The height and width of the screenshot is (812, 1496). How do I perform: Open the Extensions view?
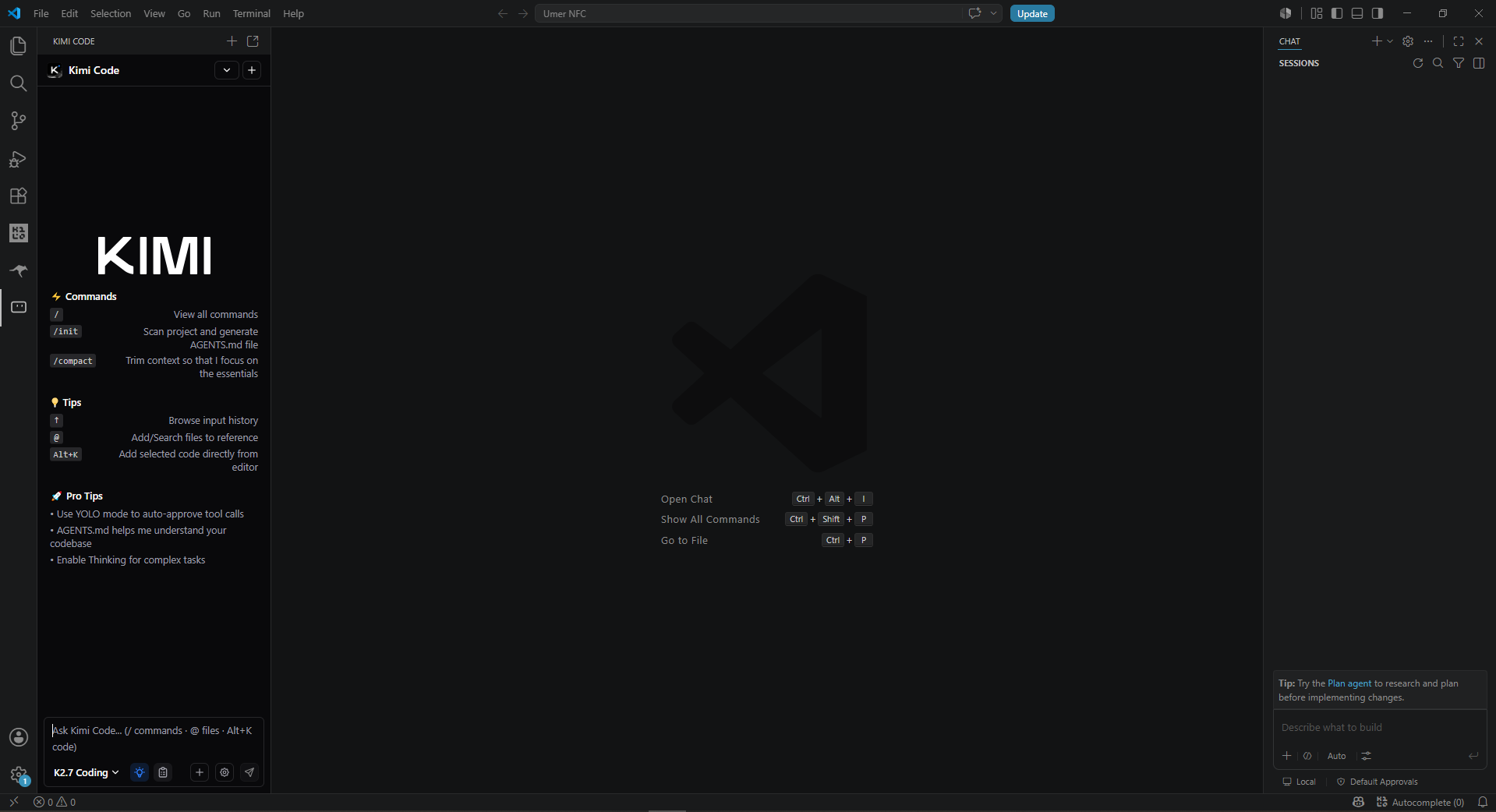tap(19, 196)
